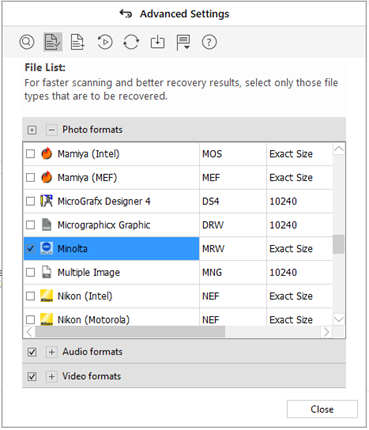Click the Close button
Image resolution: width=369 pixels, height=430 pixels.
click(322, 409)
